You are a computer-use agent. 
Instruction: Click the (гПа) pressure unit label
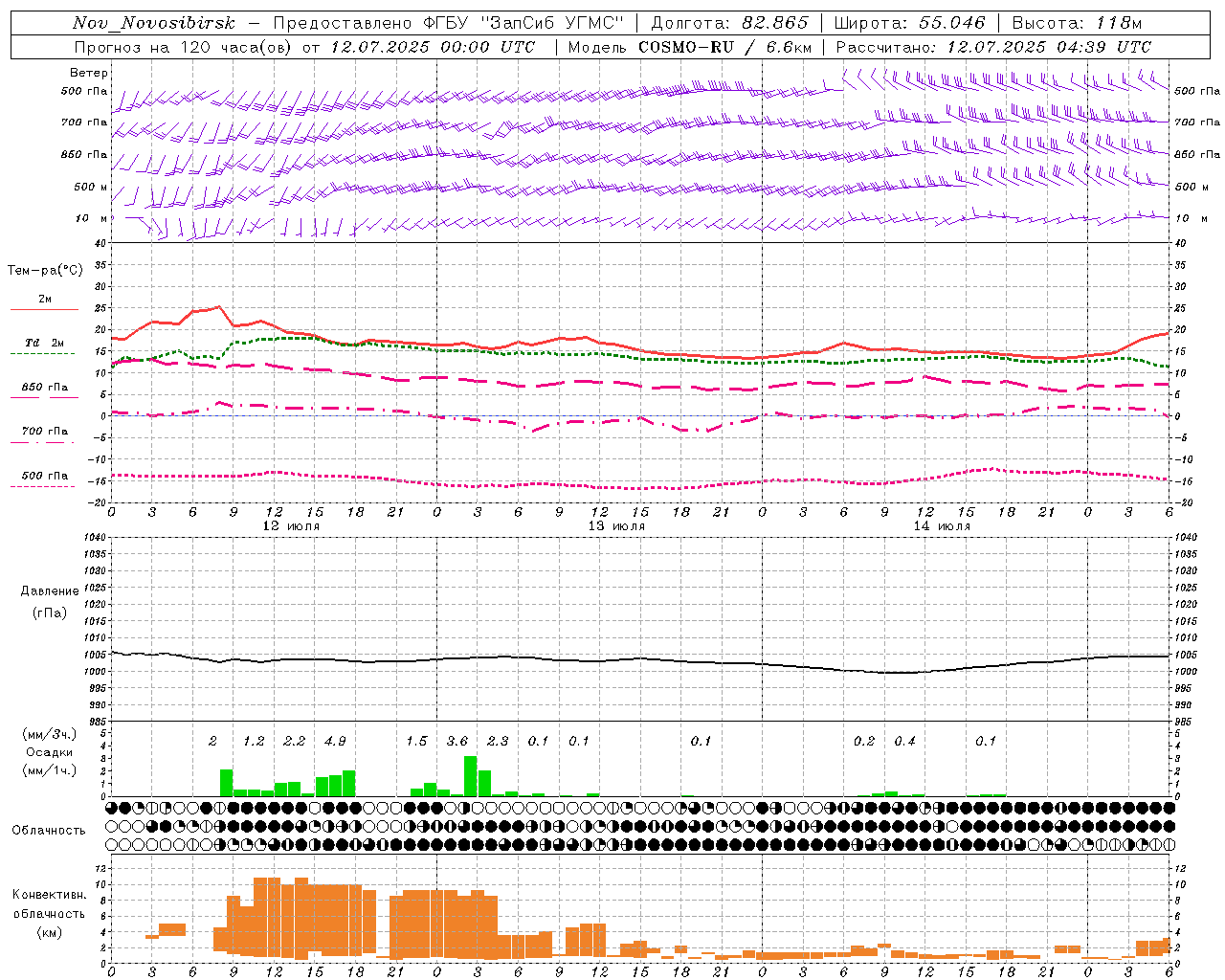pos(50,612)
